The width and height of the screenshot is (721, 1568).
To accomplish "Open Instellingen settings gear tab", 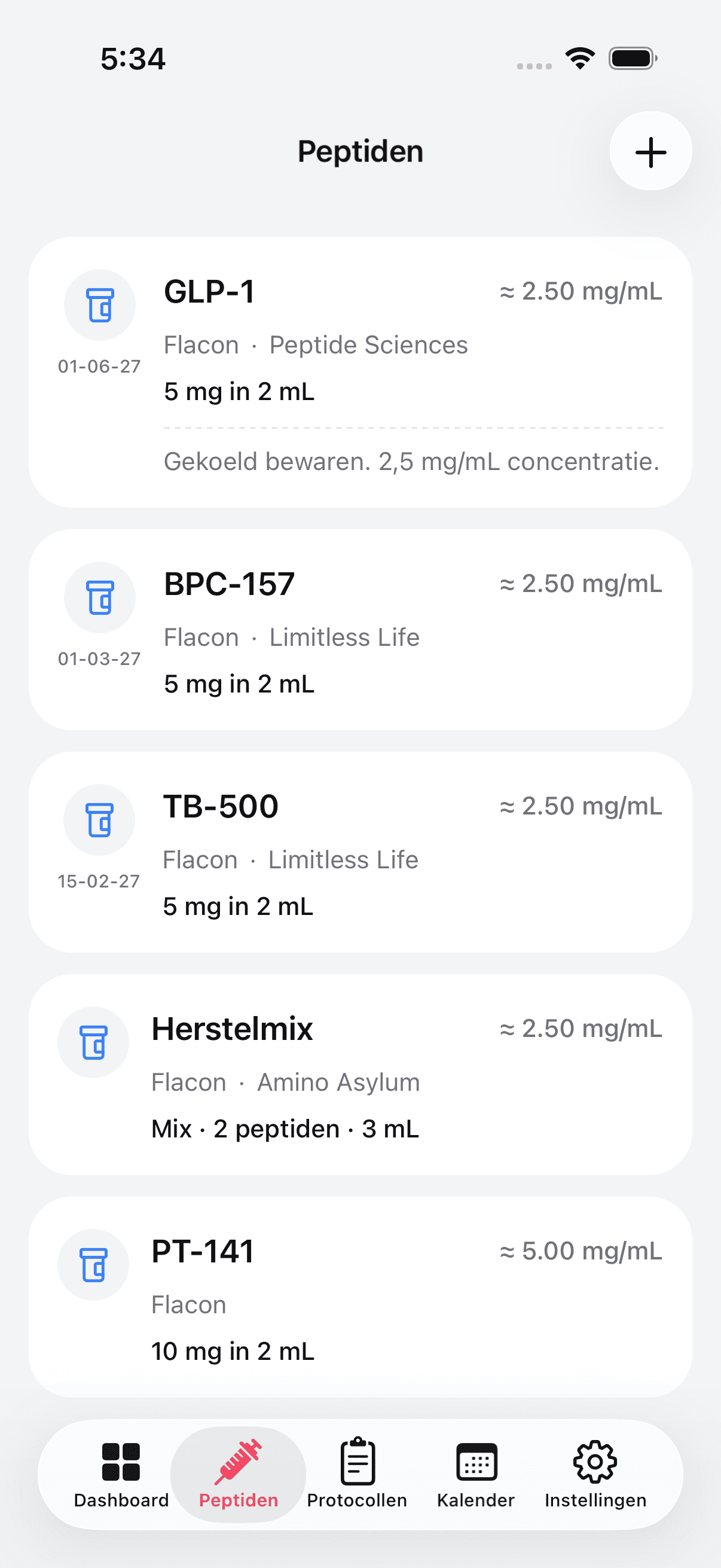I will click(x=595, y=1473).
